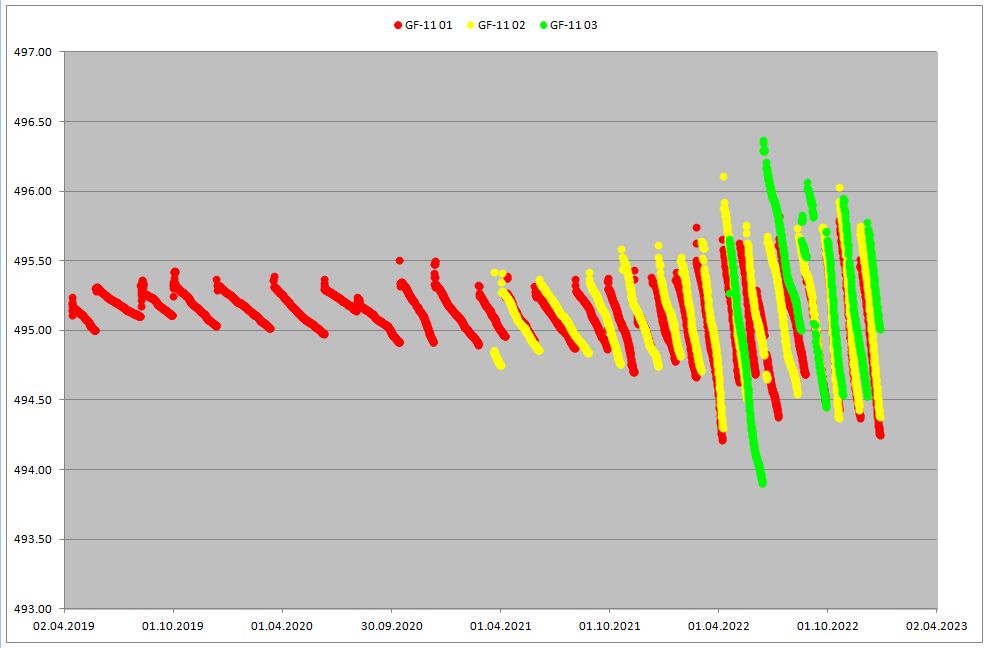
Task: Click the green GF-11 03 legend marker
Action: [x=543, y=25]
